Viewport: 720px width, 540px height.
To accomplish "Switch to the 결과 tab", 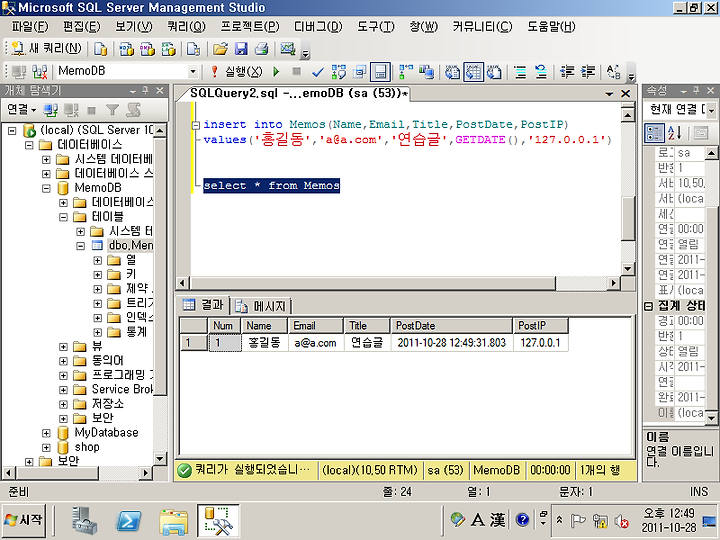I will pyautogui.click(x=202, y=304).
